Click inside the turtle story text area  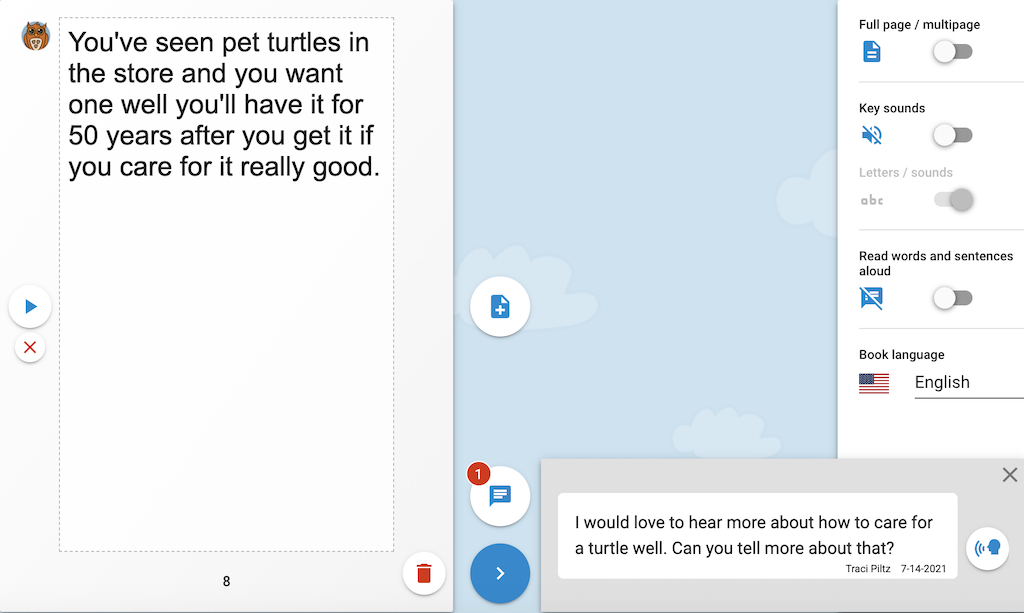pyautogui.click(x=227, y=285)
